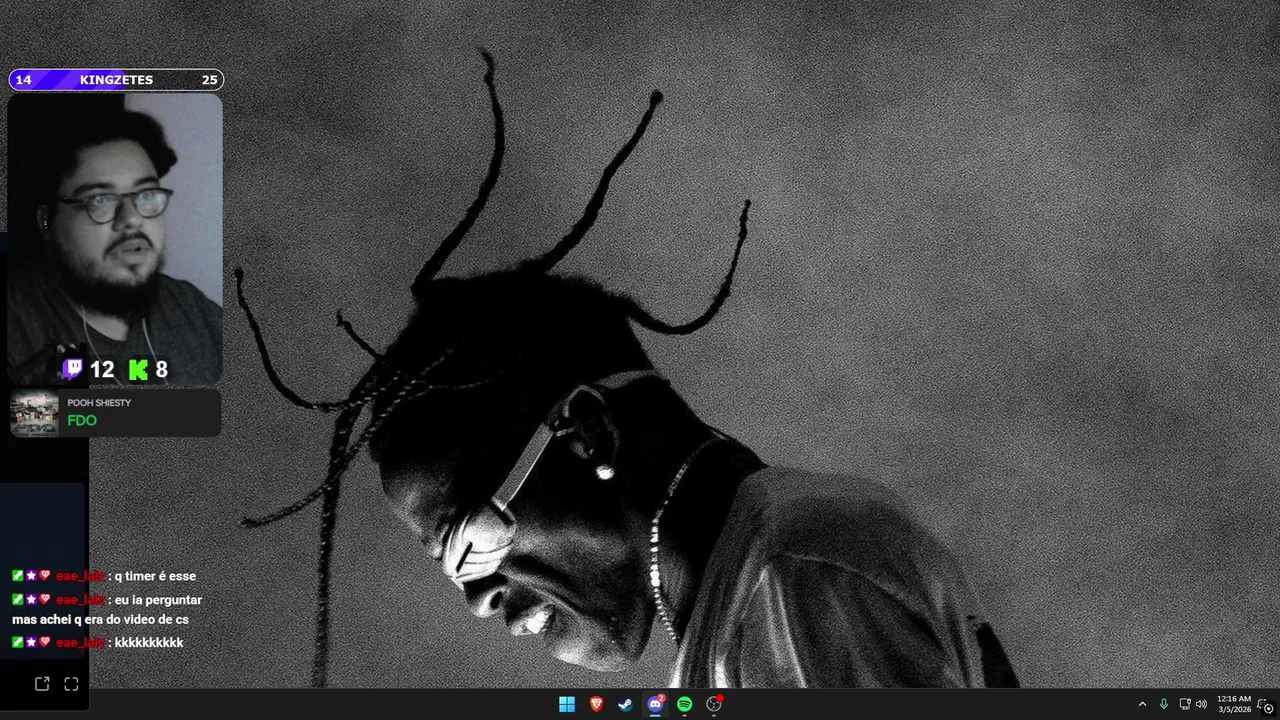Click the FDO album art thumbnail

pos(34,413)
